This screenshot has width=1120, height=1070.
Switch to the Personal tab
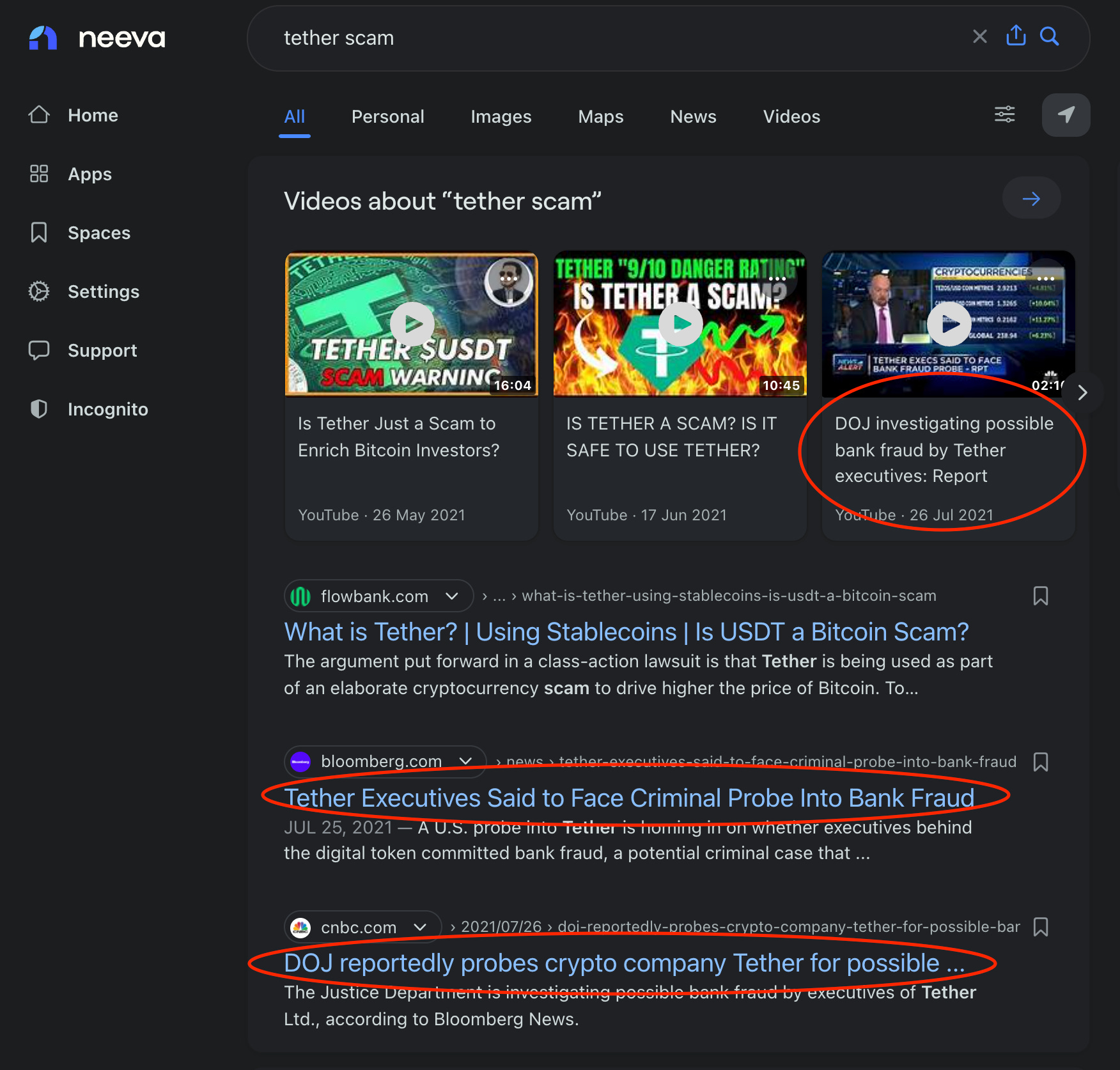[x=388, y=116]
